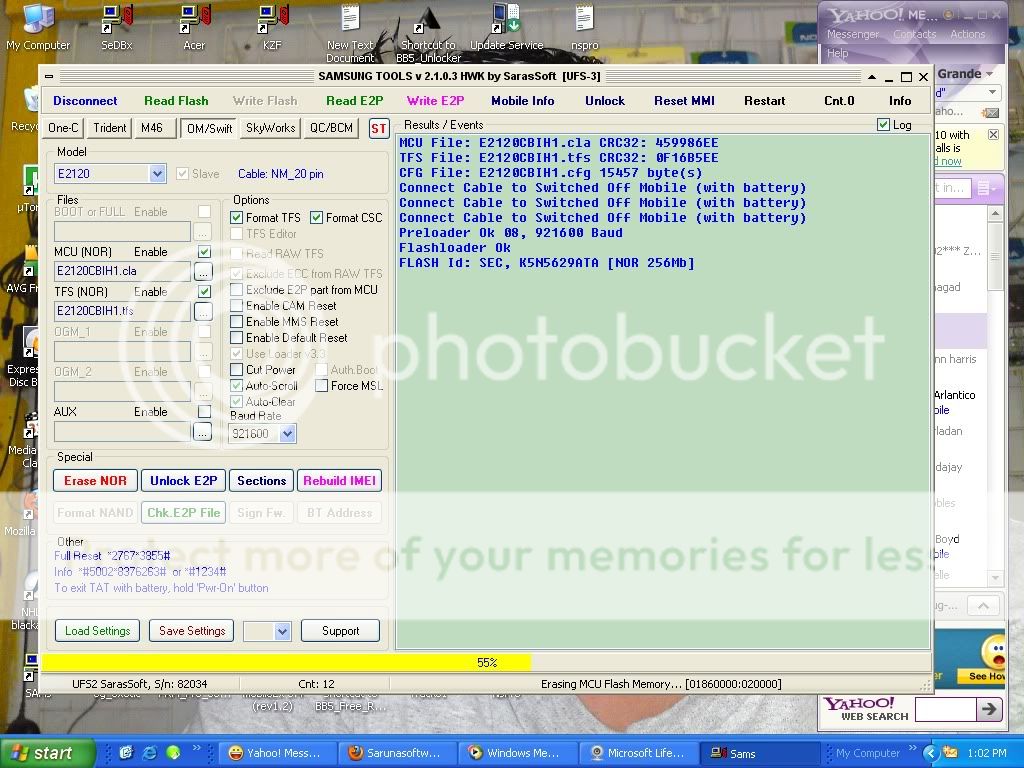Open Acer desktop shortcut
This screenshot has width=1024, height=768.
pos(194,26)
